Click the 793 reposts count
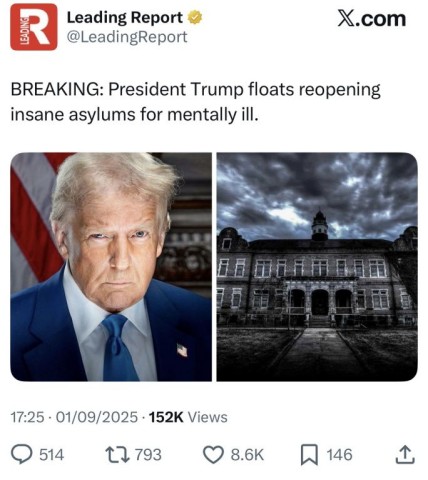Image resolution: width=428 pixels, height=480 pixels. pyautogui.click(x=148, y=455)
